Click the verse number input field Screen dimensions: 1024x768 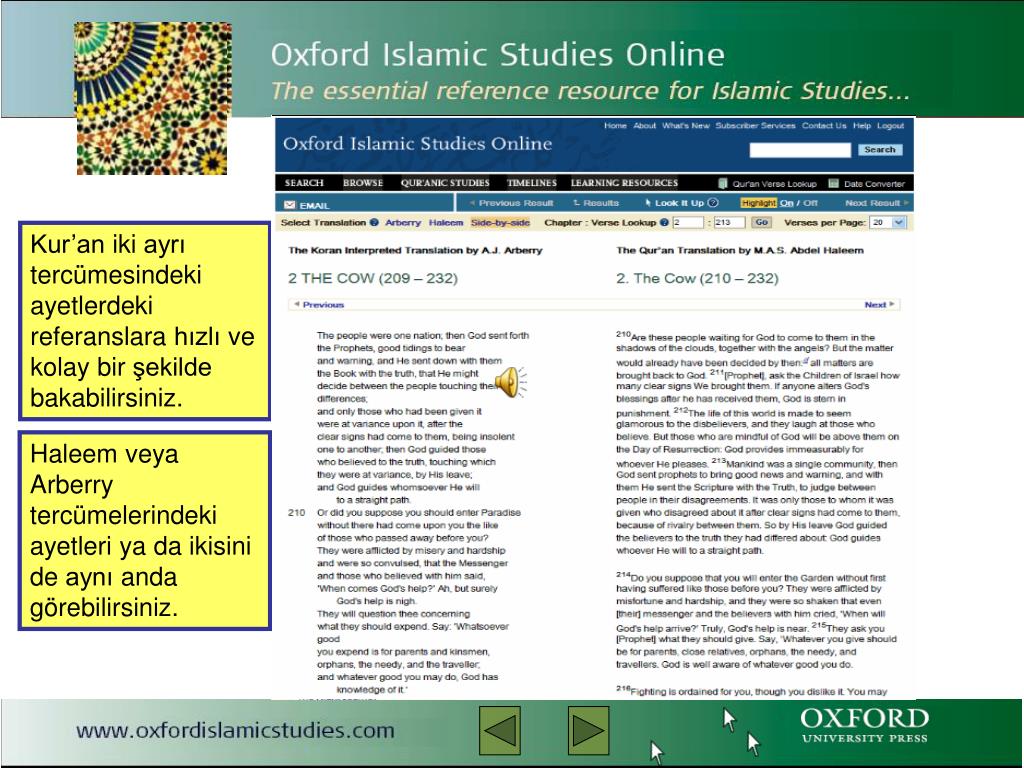(x=729, y=223)
